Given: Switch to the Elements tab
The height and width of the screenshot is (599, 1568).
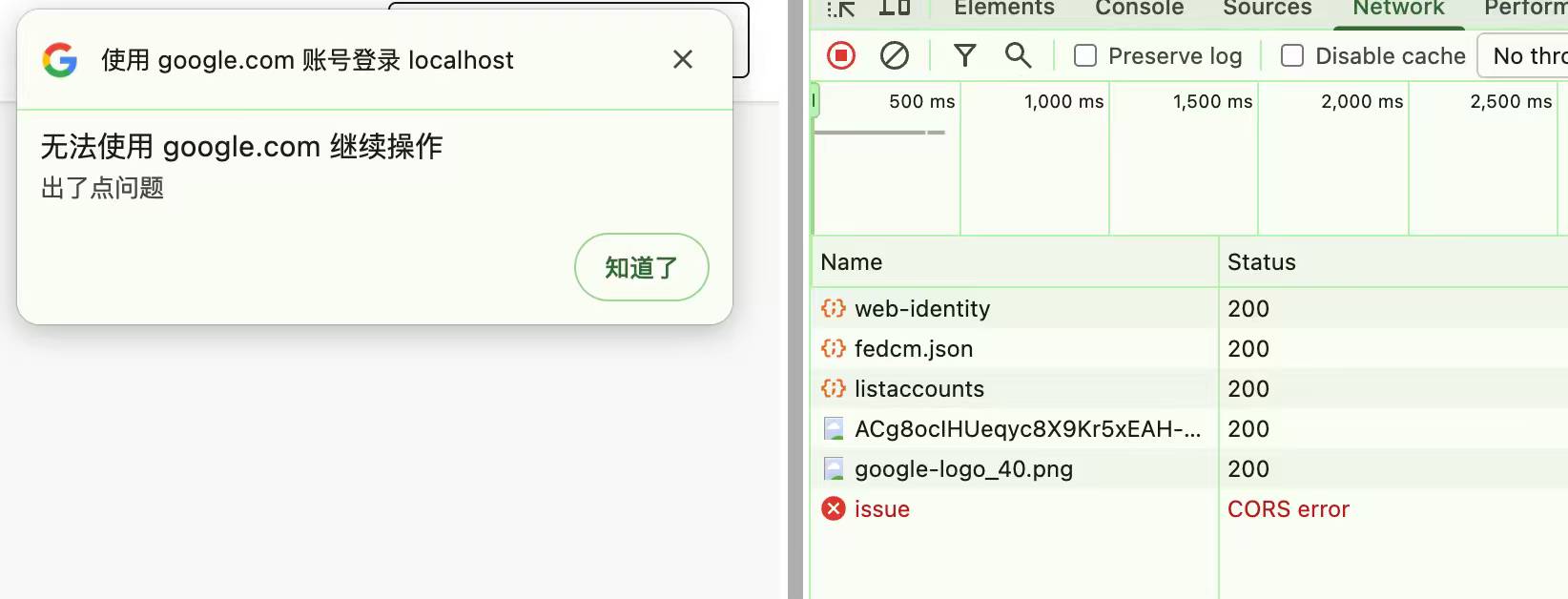Looking at the screenshot, I should click(1004, 9).
